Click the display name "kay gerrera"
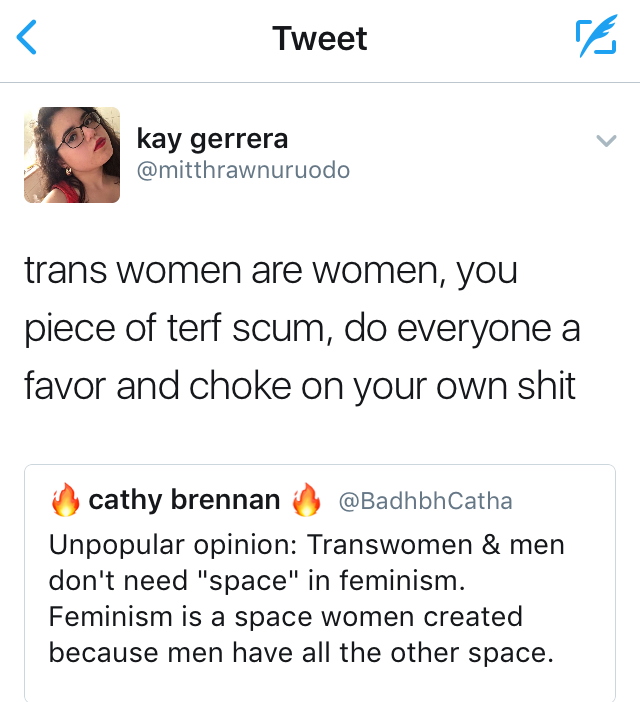Viewport: 640px width, 702px height. (x=212, y=139)
